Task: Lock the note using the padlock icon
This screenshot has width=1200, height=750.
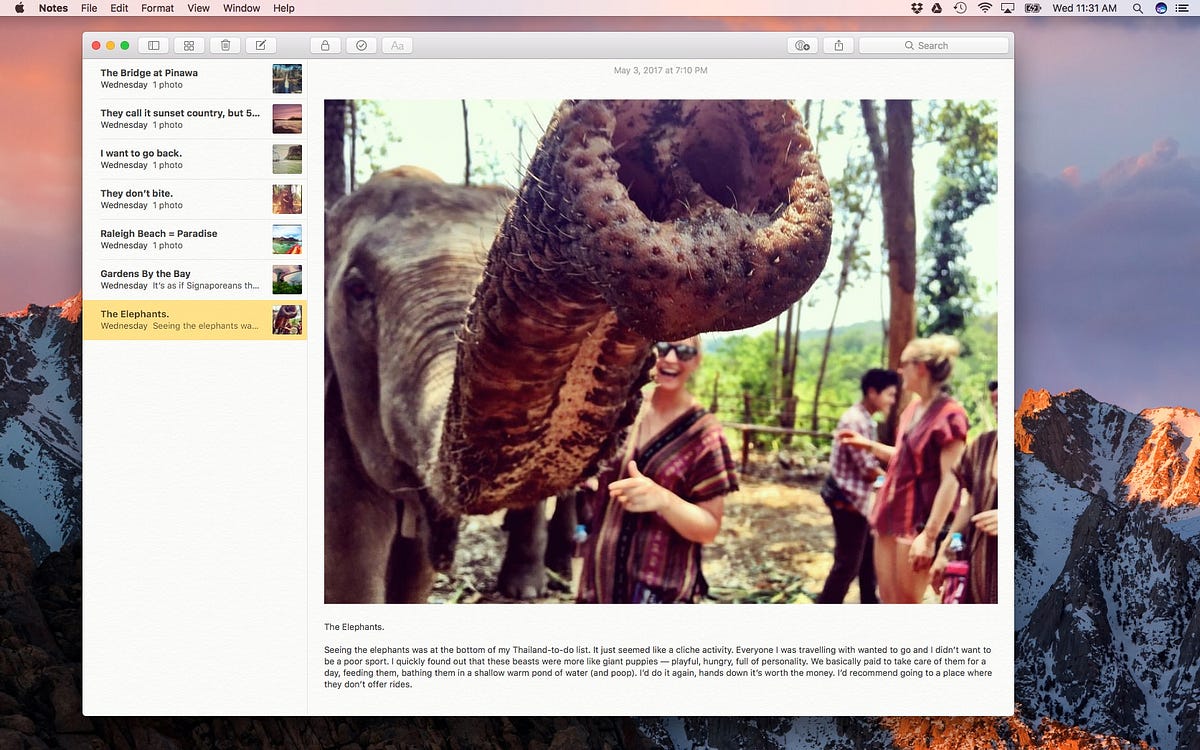Action: (x=325, y=45)
